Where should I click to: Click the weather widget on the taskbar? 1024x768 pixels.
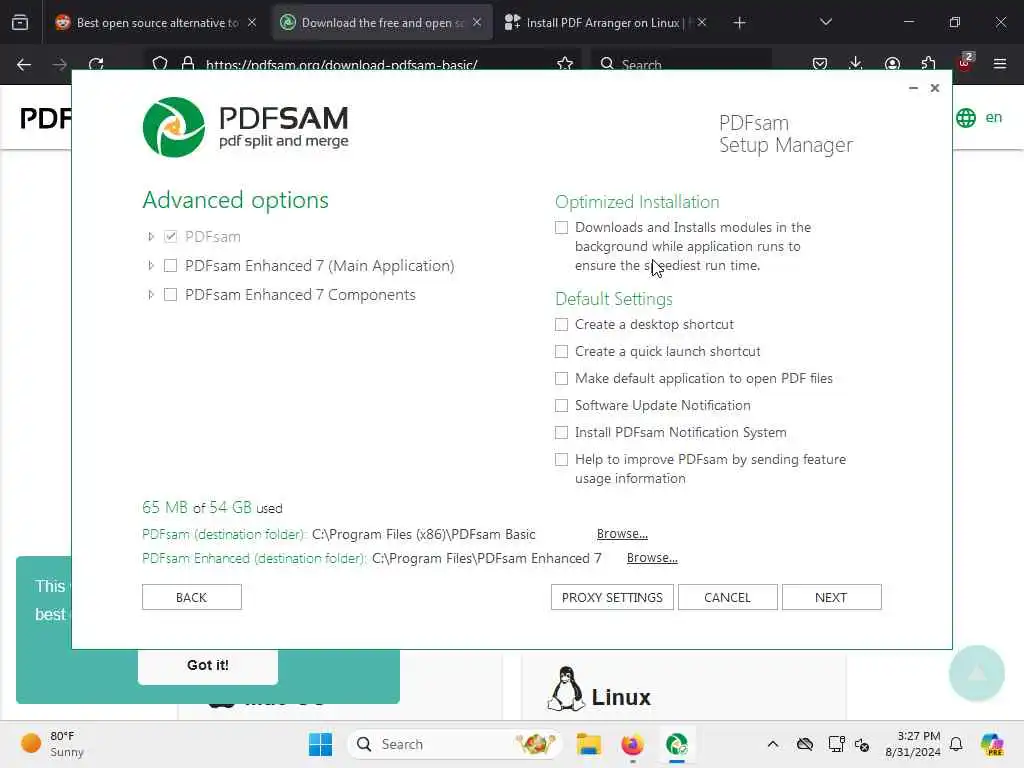[x=53, y=744]
